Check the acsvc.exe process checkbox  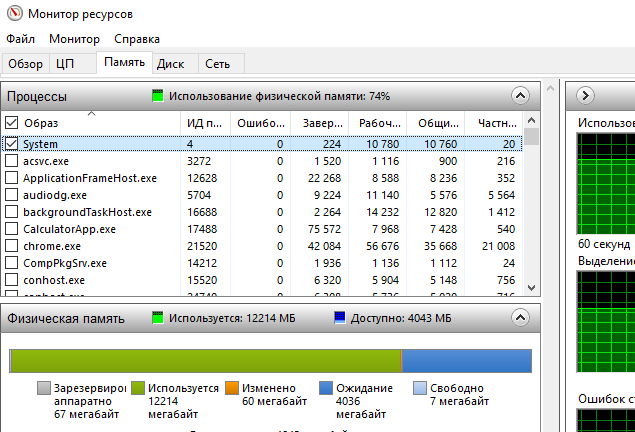(11, 161)
